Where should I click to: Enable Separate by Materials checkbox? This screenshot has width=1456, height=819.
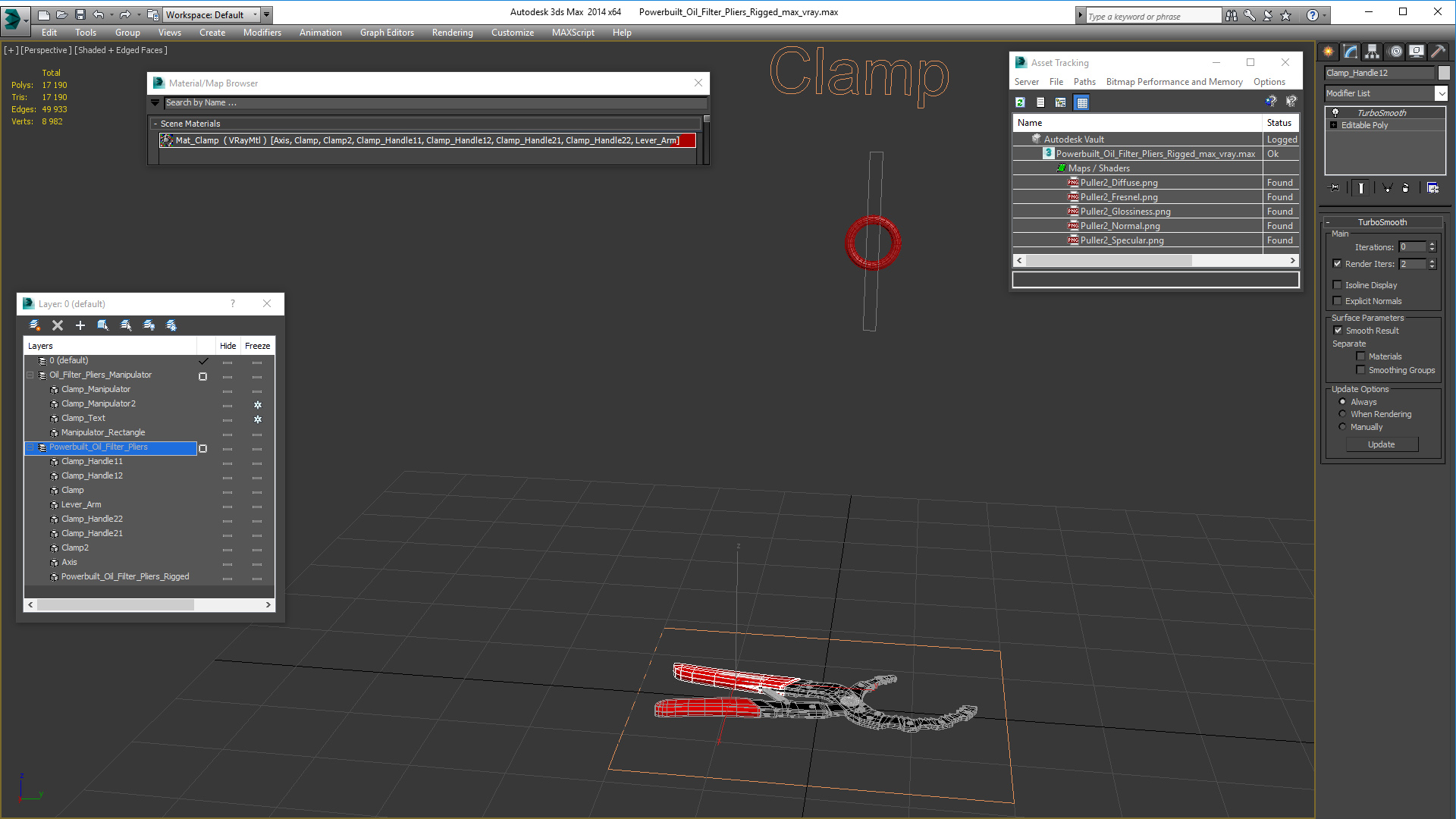click(1361, 356)
